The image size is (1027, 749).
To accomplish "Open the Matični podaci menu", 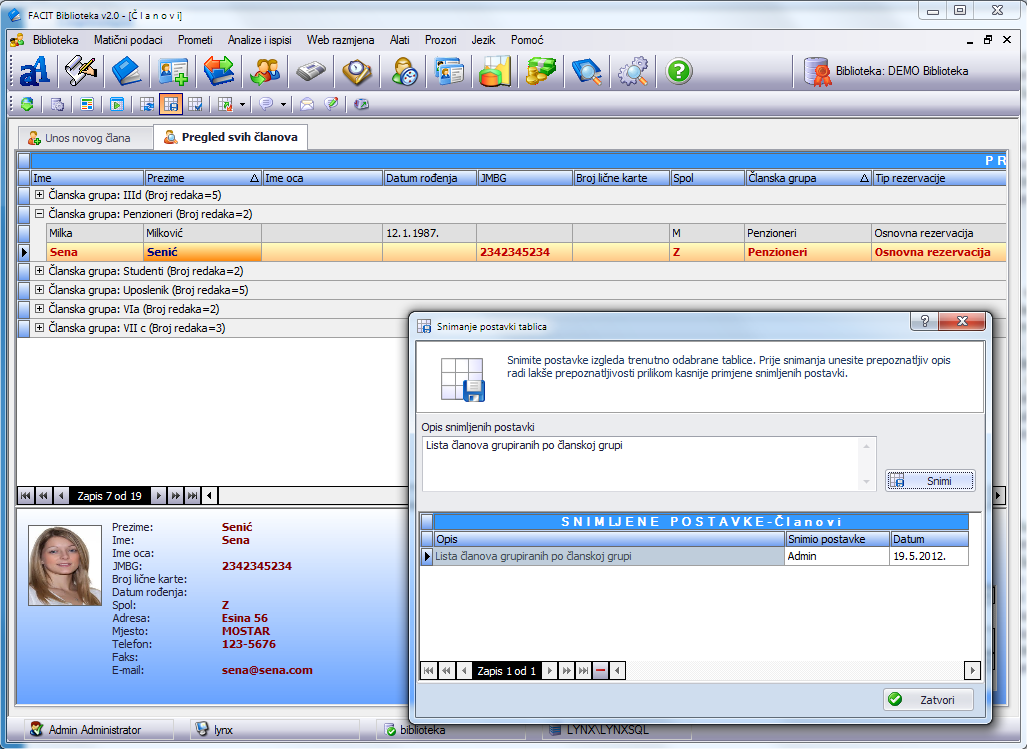I will [128, 40].
